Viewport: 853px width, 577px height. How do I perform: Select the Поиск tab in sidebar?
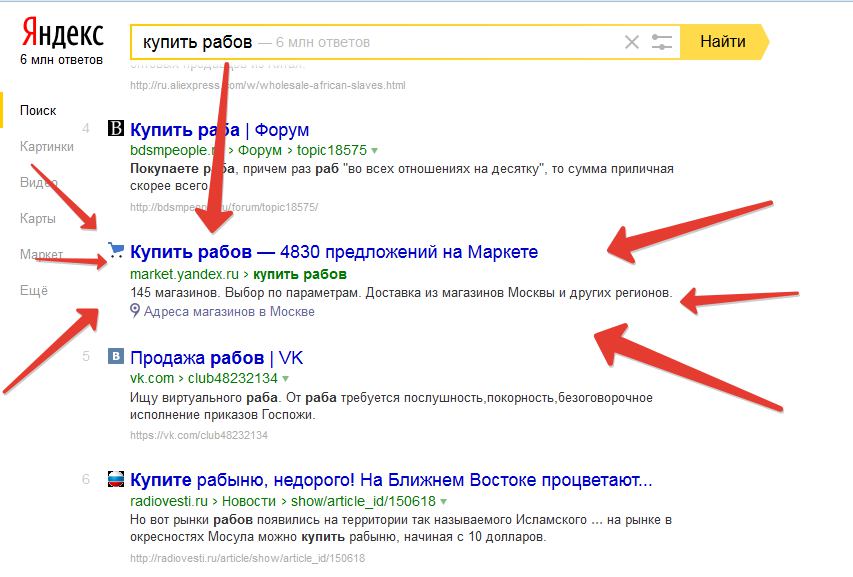(38, 110)
